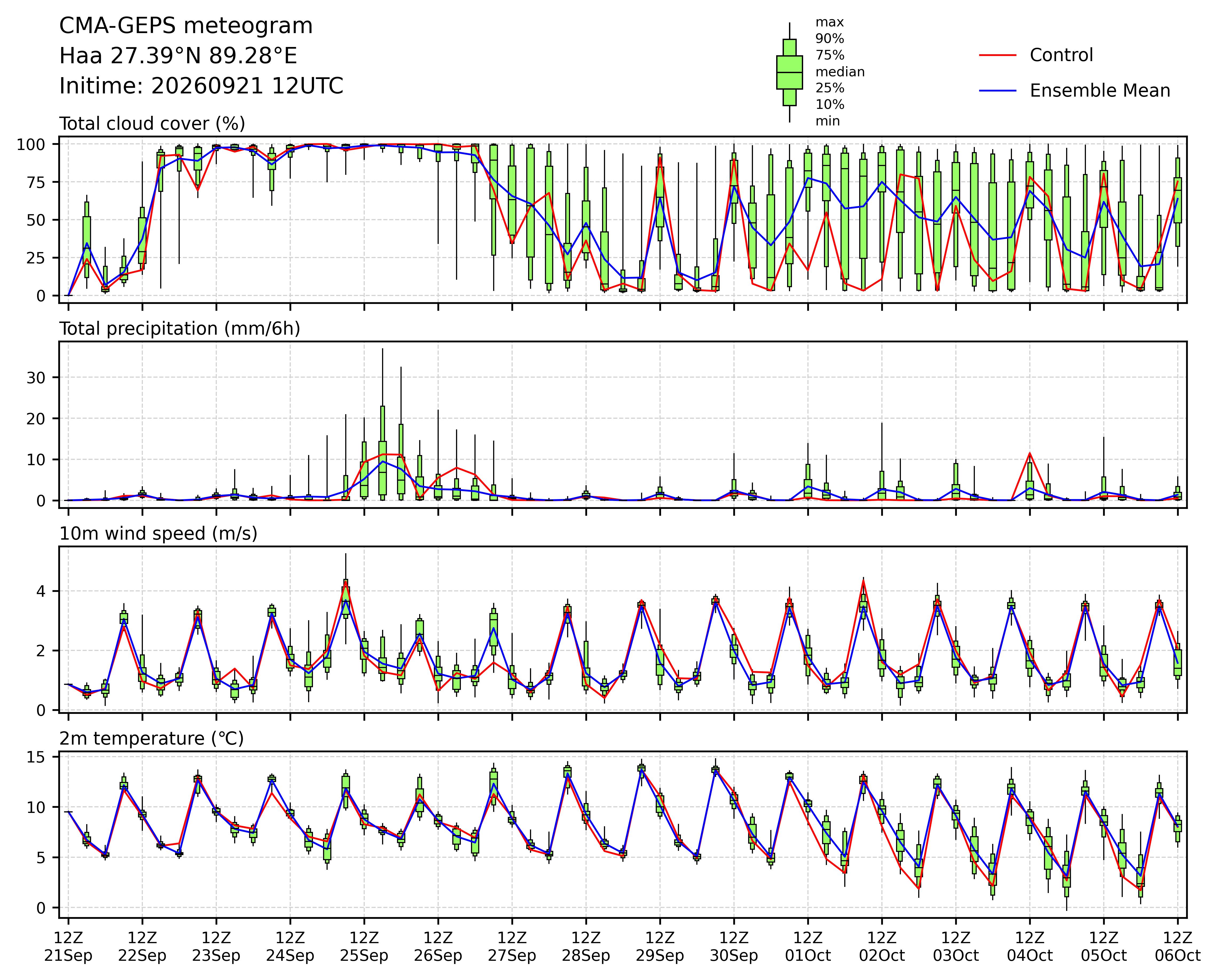Click the 12Z 25Sep time axis label
The width and height of the screenshot is (1217, 980).
tap(364, 947)
